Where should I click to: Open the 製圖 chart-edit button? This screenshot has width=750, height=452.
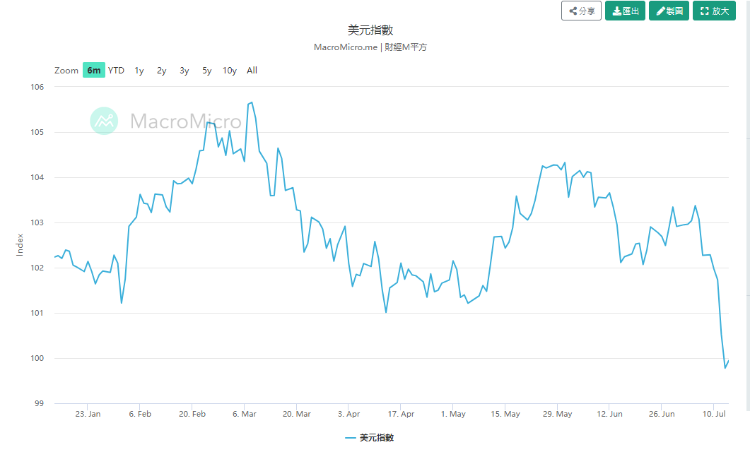[x=669, y=11]
